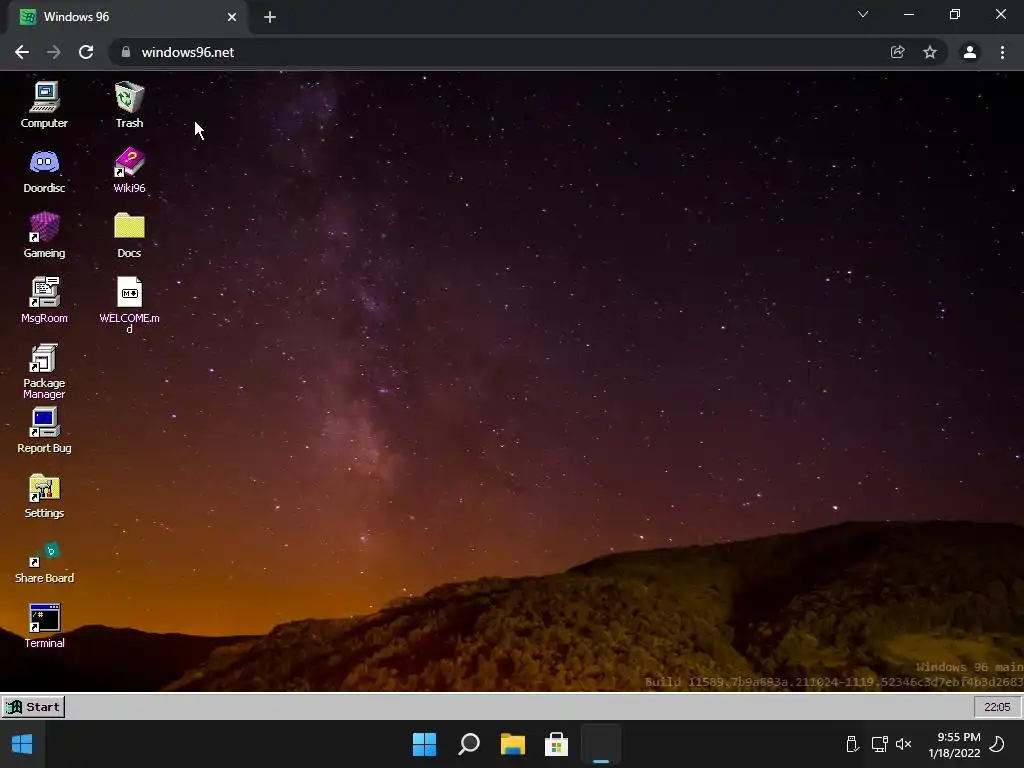Open a new browser tab

click(270, 17)
